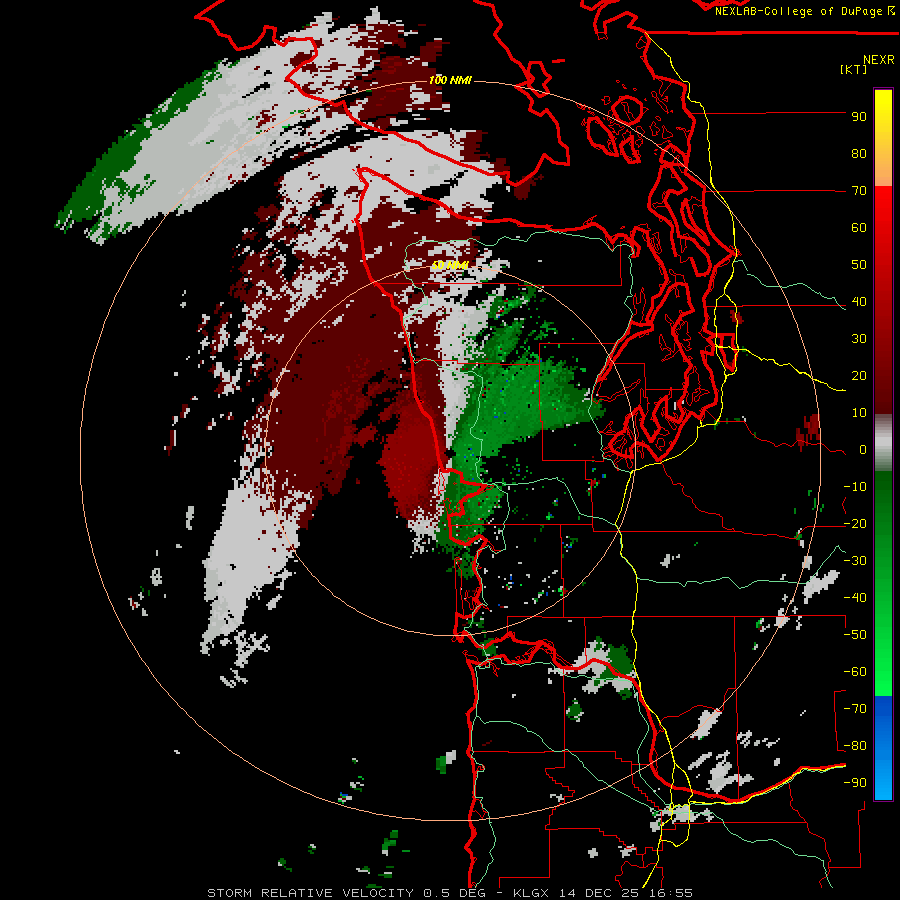Click the "100 NMI" range ring label
The height and width of the screenshot is (900, 900).
pos(450,80)
